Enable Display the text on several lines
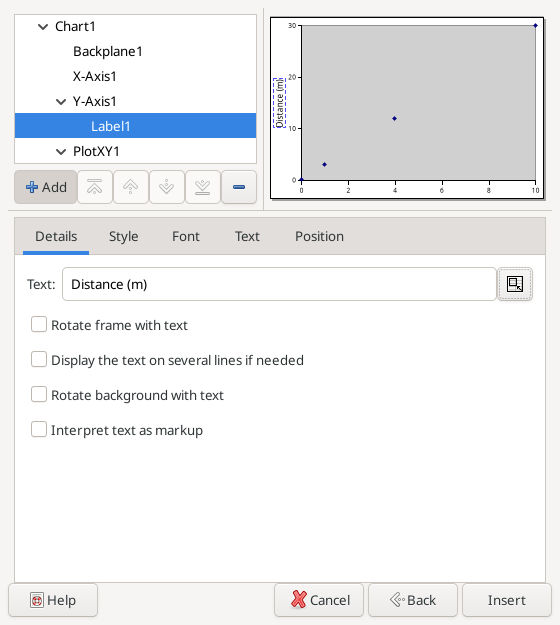Image resolution: width=560 pixels, height=625 pixels. coord(39,360)
